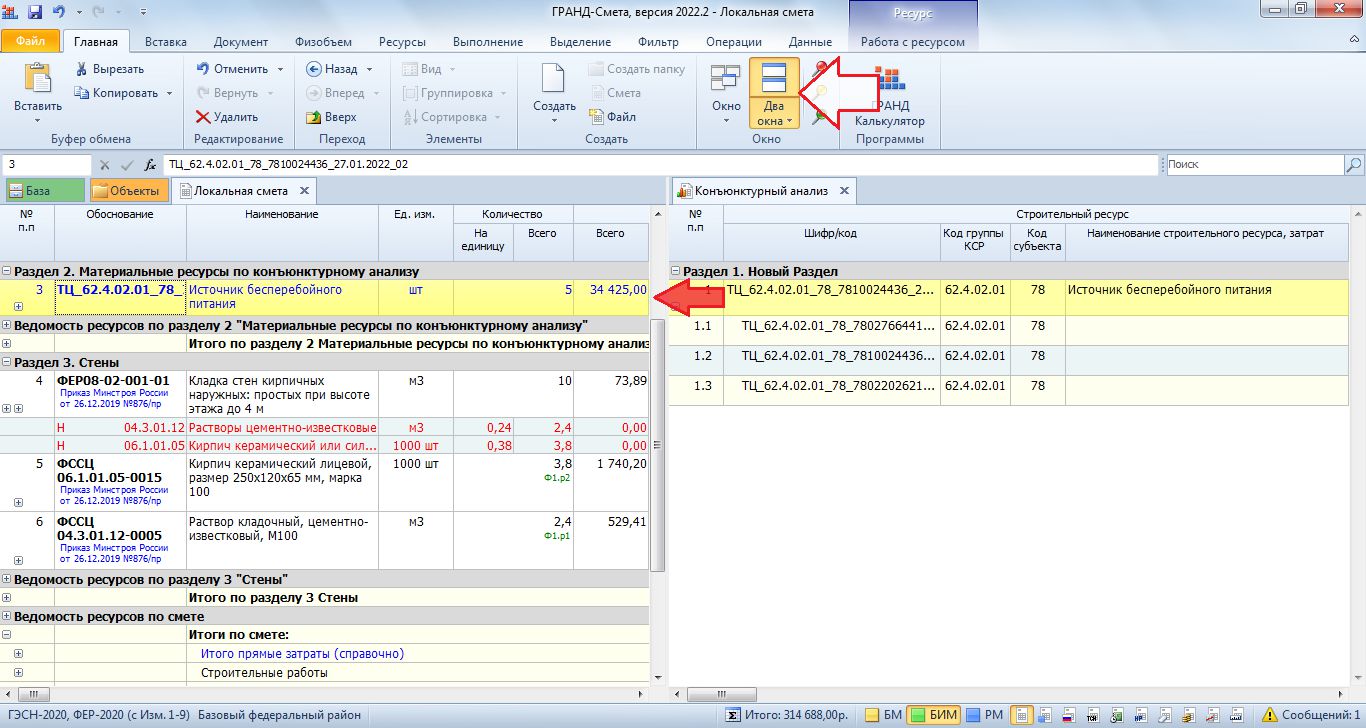Image resolution: width=1366 pixels, height=728 pixels.
Task: Open the Назад history dropdown arrow
Action: 369,69
